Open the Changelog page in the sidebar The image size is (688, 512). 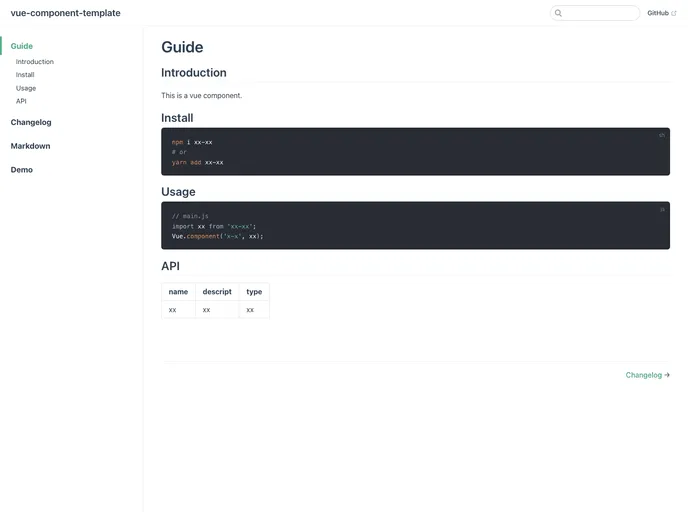pos(31,122)
